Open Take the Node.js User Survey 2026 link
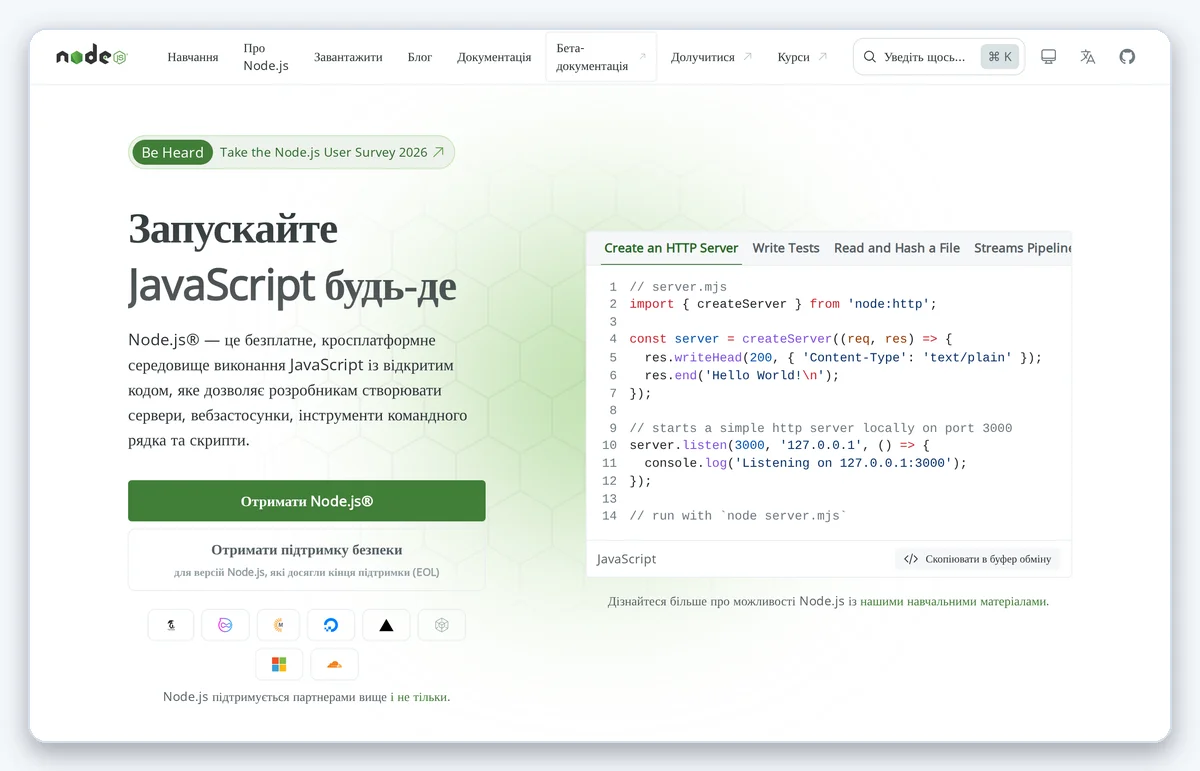Viewport: 1200px width, 771px height. pyautogui.click(x=323, y=153)
